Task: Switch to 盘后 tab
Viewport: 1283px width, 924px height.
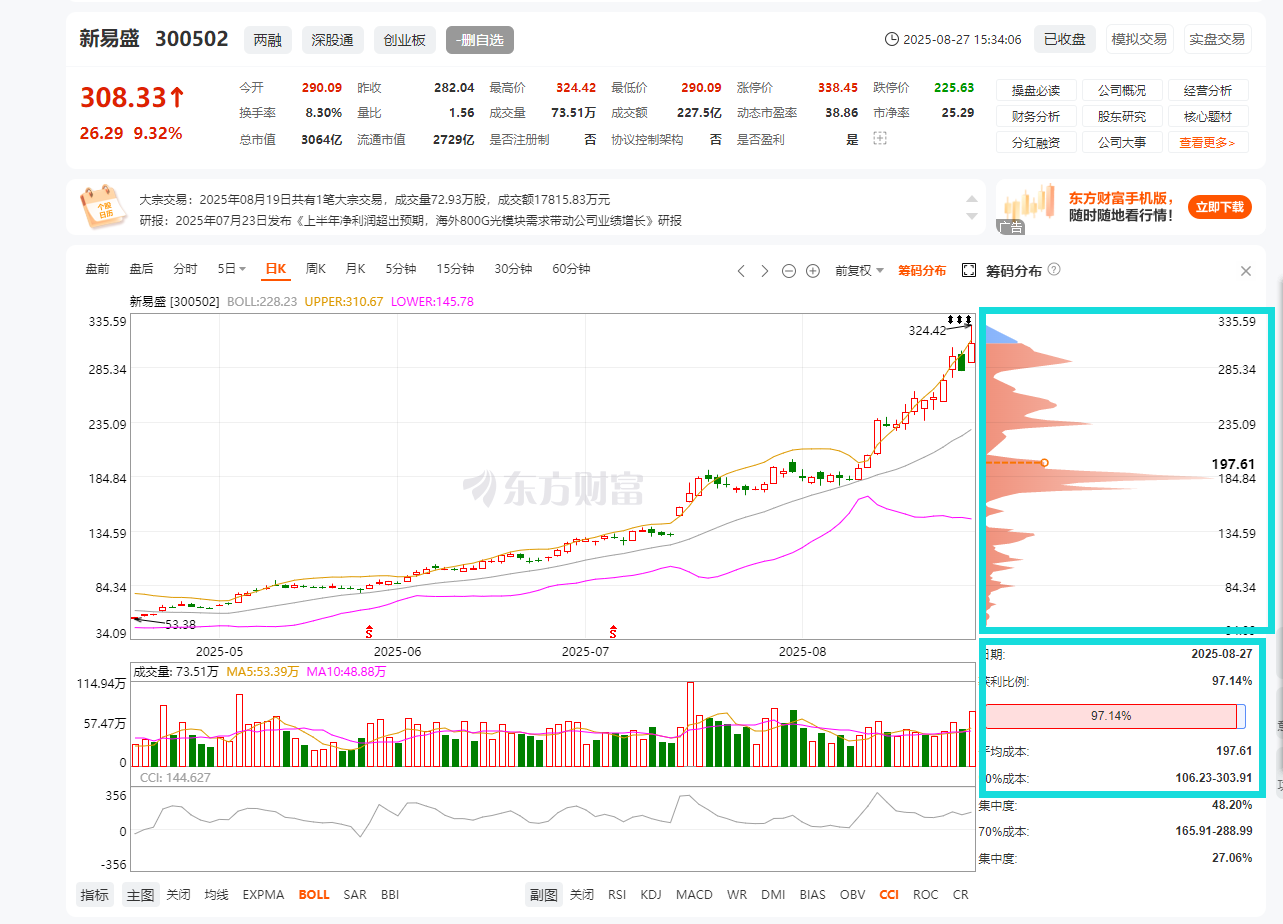Action: coord(141,268)
